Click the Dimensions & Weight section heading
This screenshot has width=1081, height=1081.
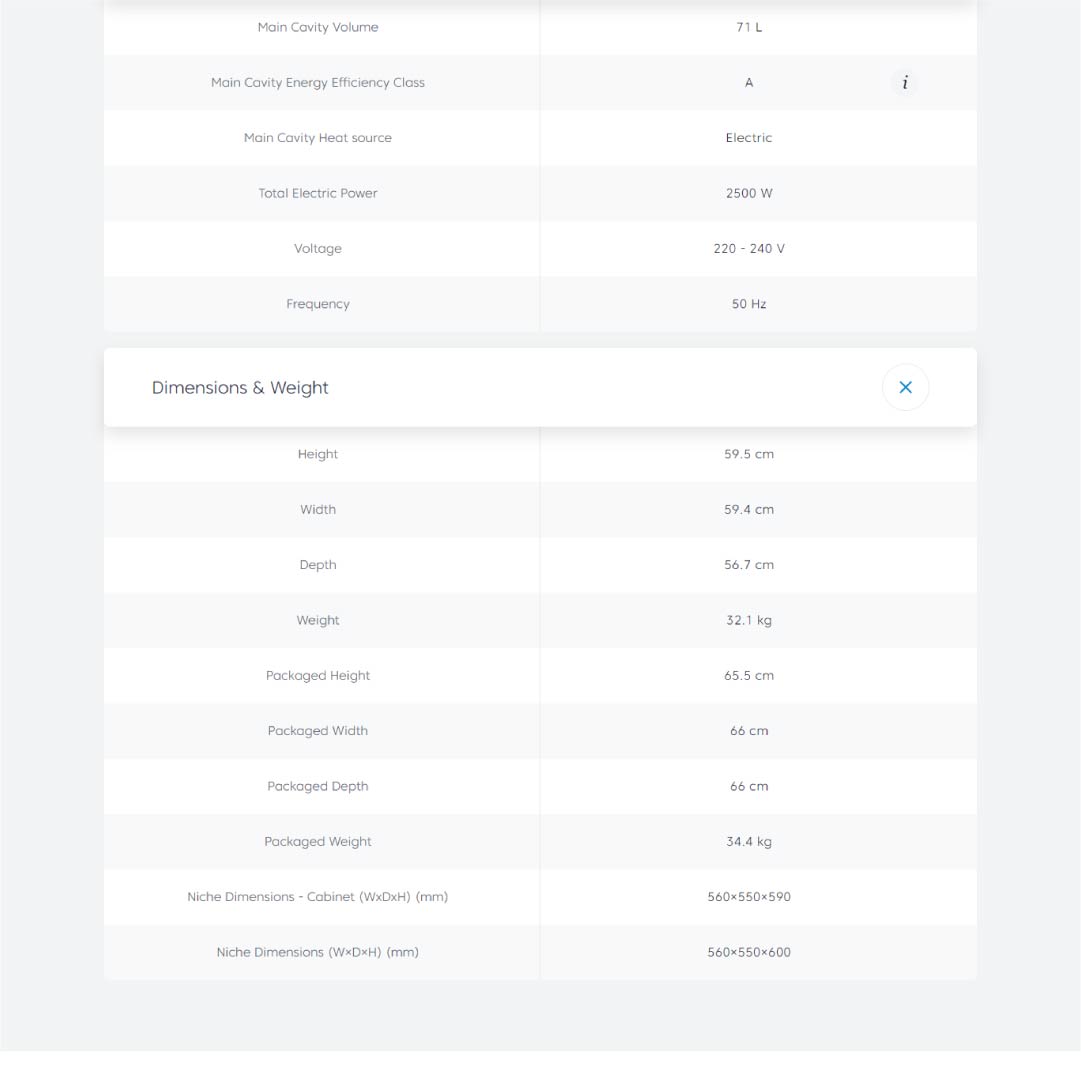240,388
